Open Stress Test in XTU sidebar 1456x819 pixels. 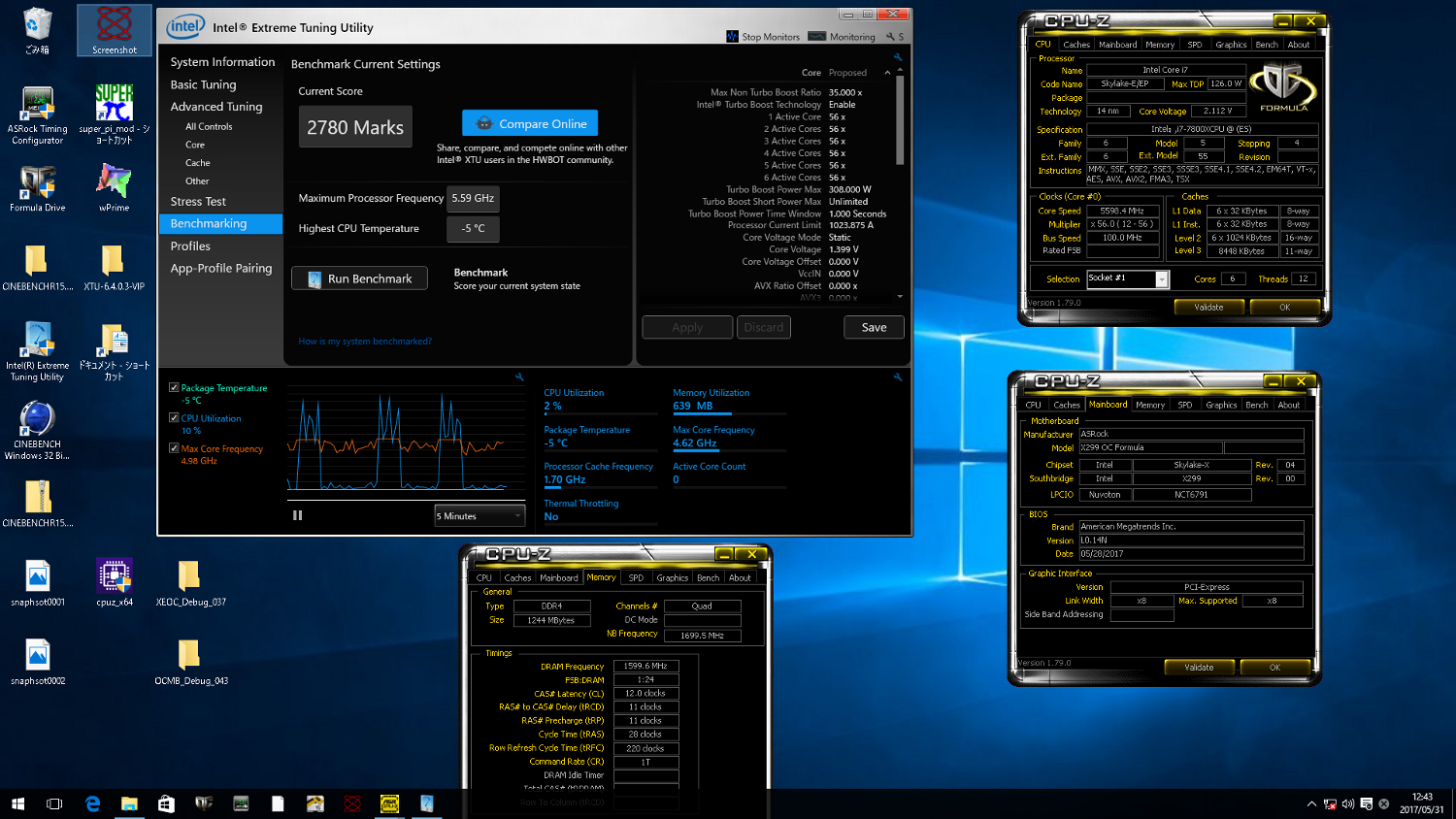point(198,201)
